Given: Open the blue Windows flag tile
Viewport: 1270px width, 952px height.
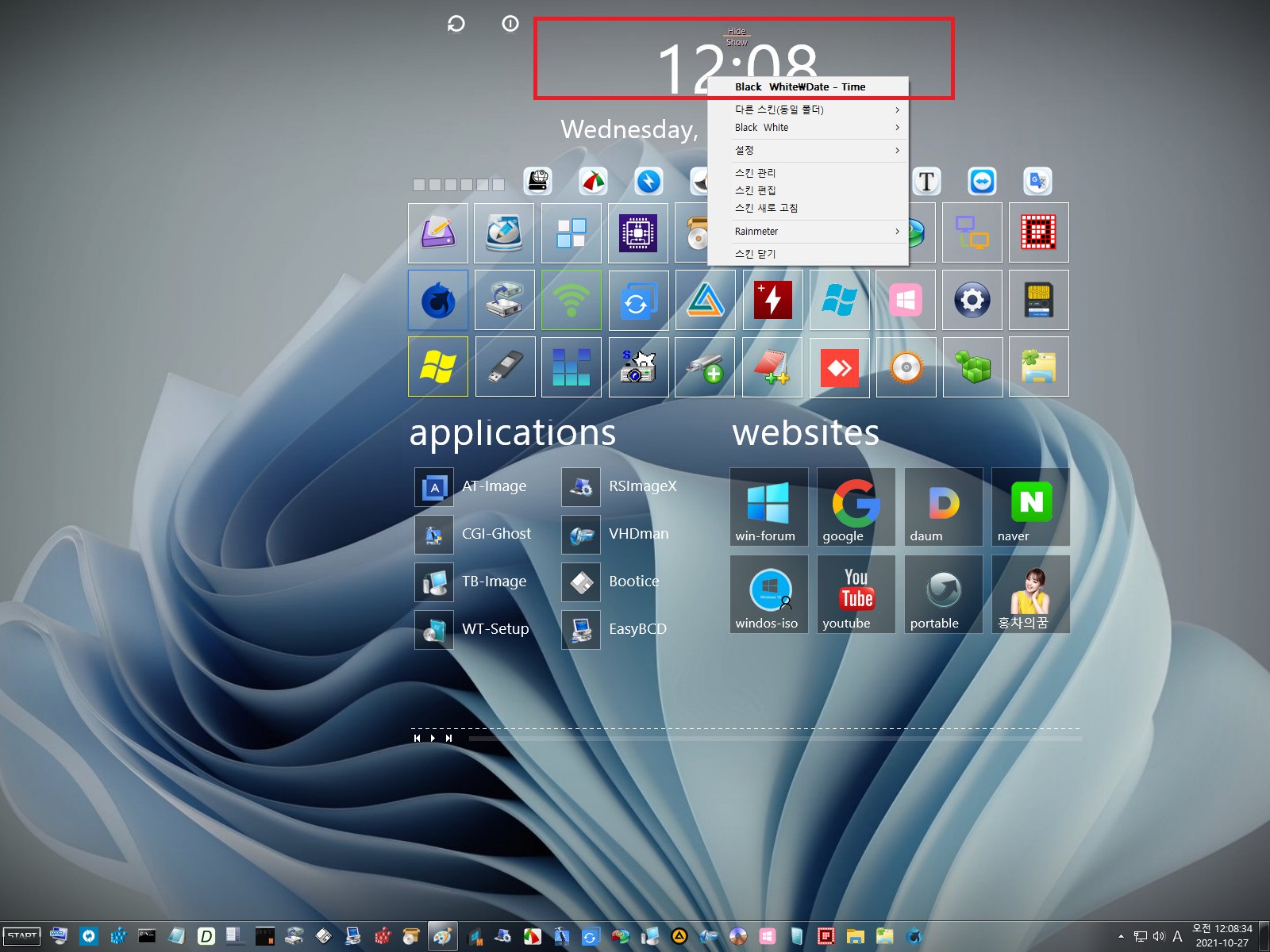Looking at the screenshot, I should (x=839, y=300).
